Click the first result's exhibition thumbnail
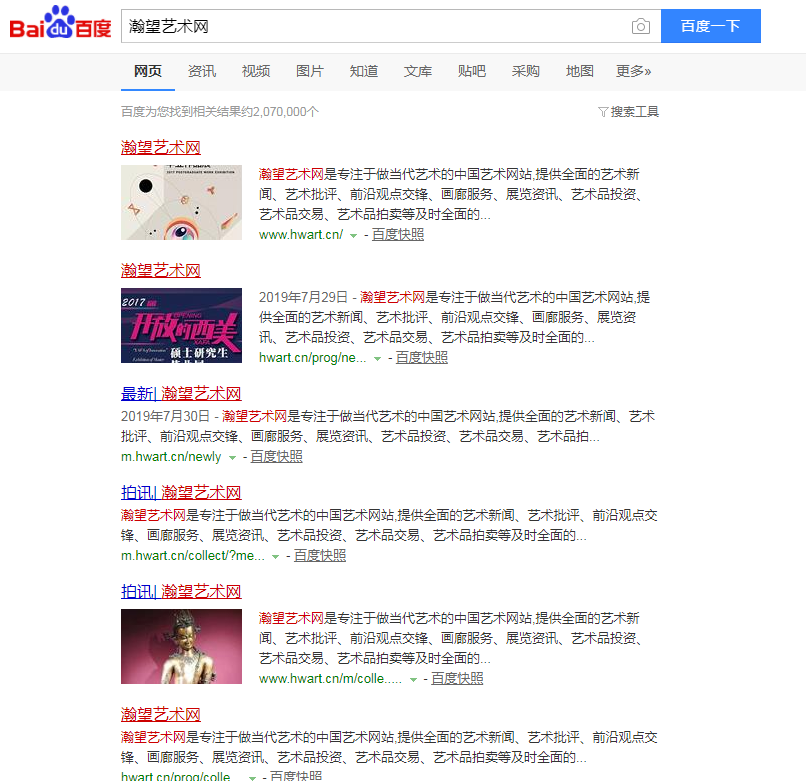Image resolution: width=806 pixels, height=781 pixels. 181,202
